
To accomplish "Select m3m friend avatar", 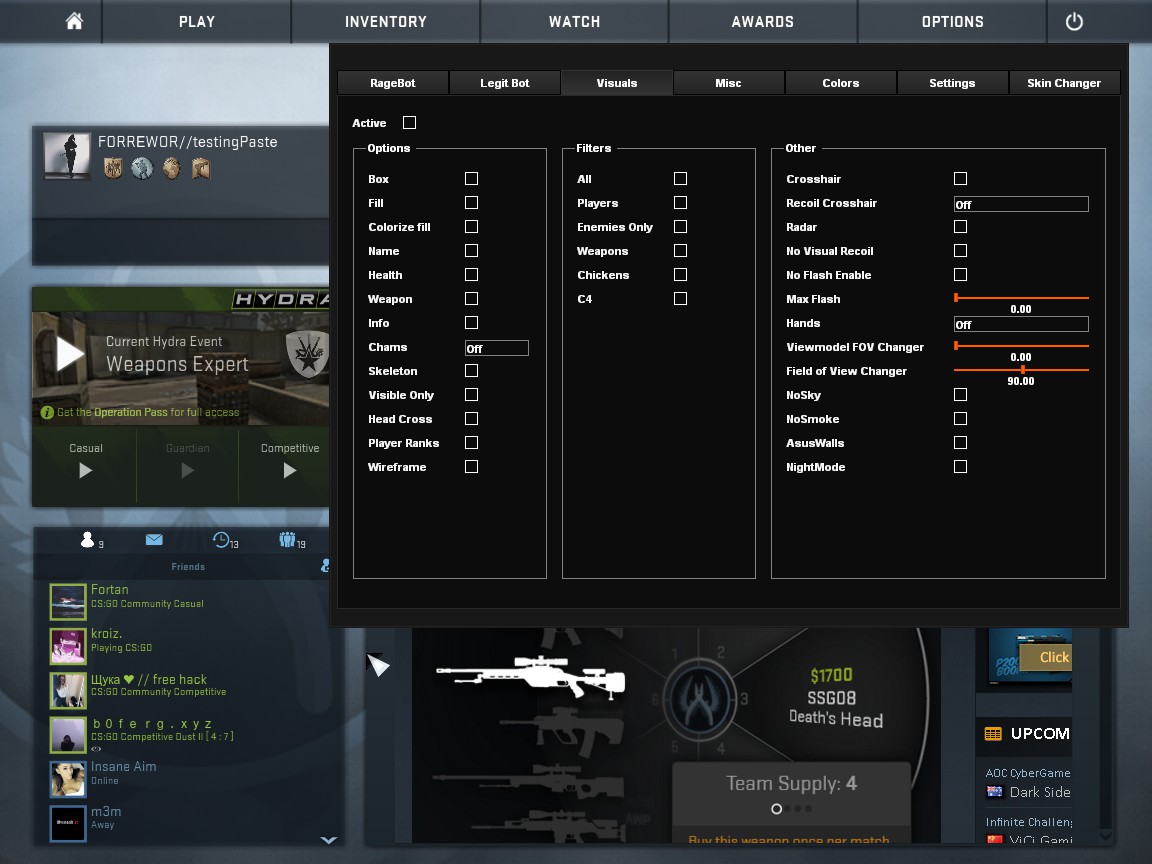I will (x=68, y=823).
